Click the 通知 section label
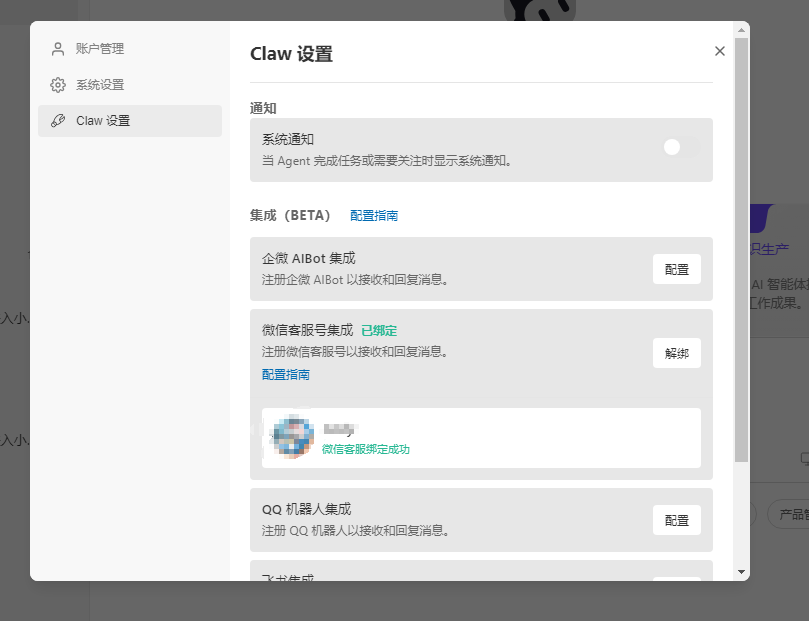 click(263, 108)
